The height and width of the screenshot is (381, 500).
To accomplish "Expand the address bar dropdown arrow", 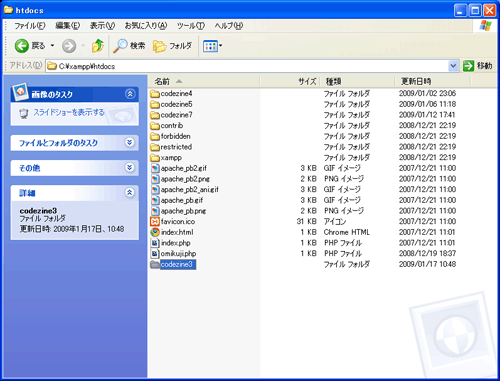I will pos(453,66).
